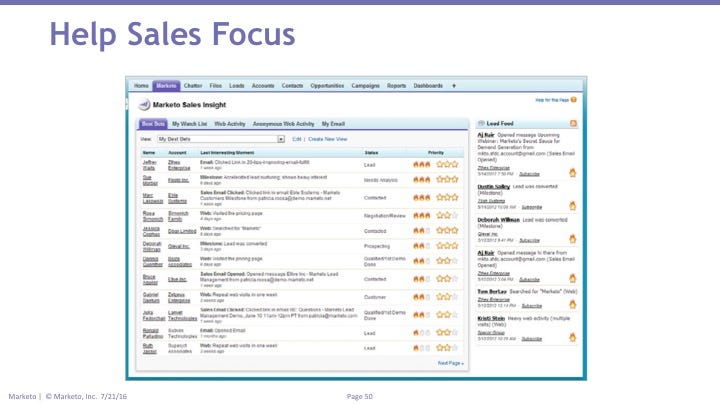The height and width of the screenshot is (405, 720).
Task: Switch to the Reports tab
Action: pyautogui.click(x=396, y=86)
